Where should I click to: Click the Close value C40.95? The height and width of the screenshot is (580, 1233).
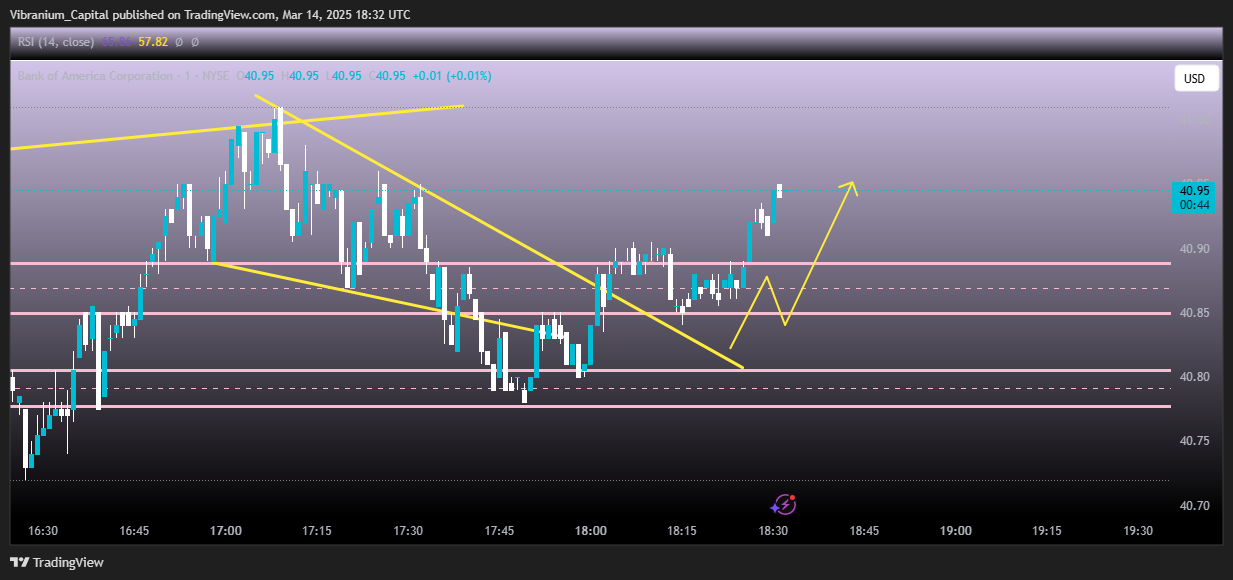[x=387, y=76]
